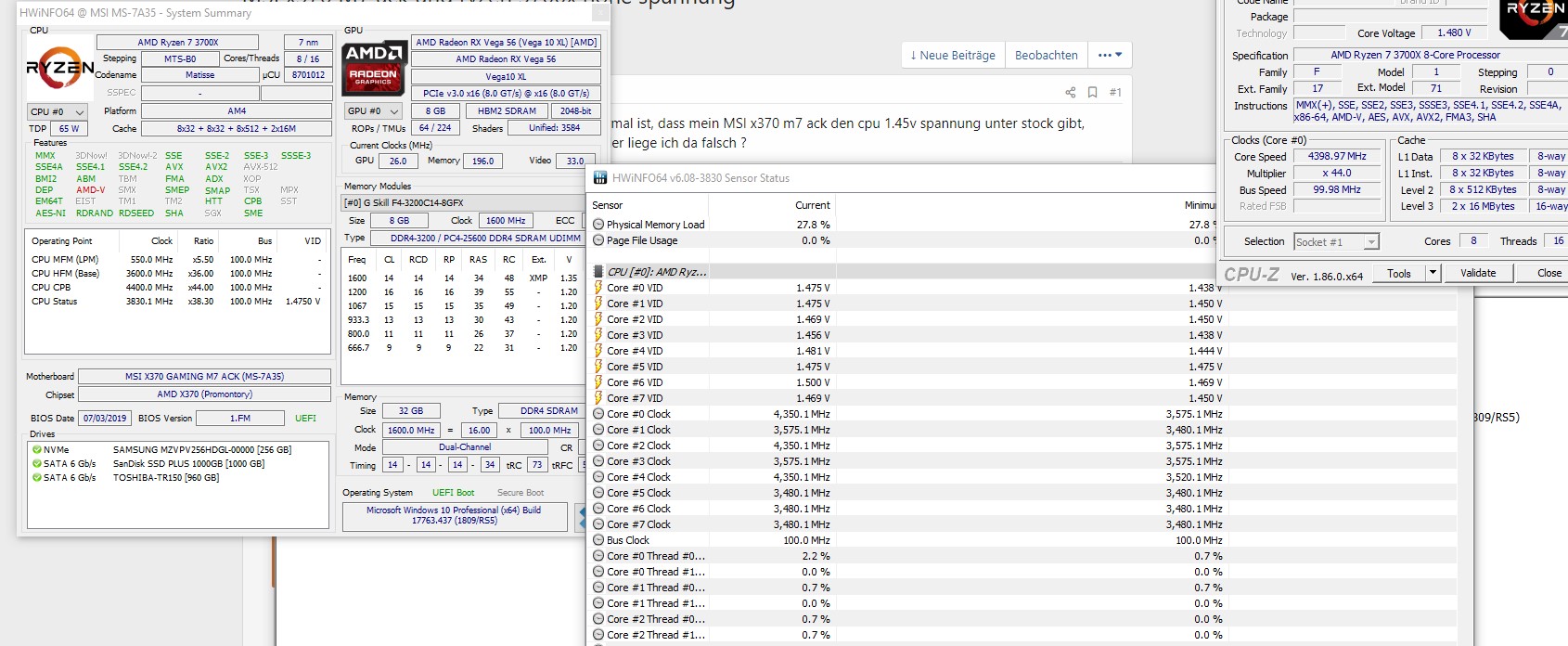The image size is (1568, 646).
Task: Click the round icon for Core #7 Clock
Action: pos(598,524)
